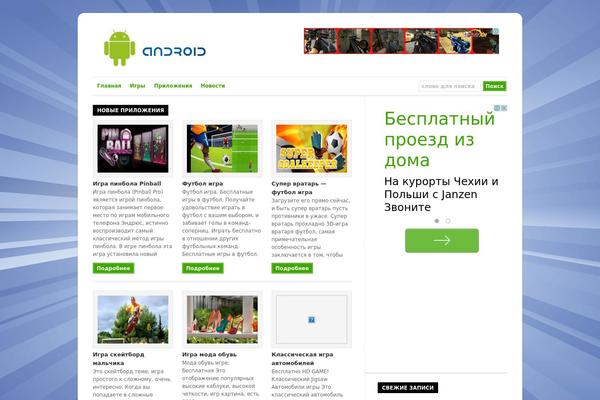
Task: Select the first ad carousel dot
Action: click(x=437, y=221)
